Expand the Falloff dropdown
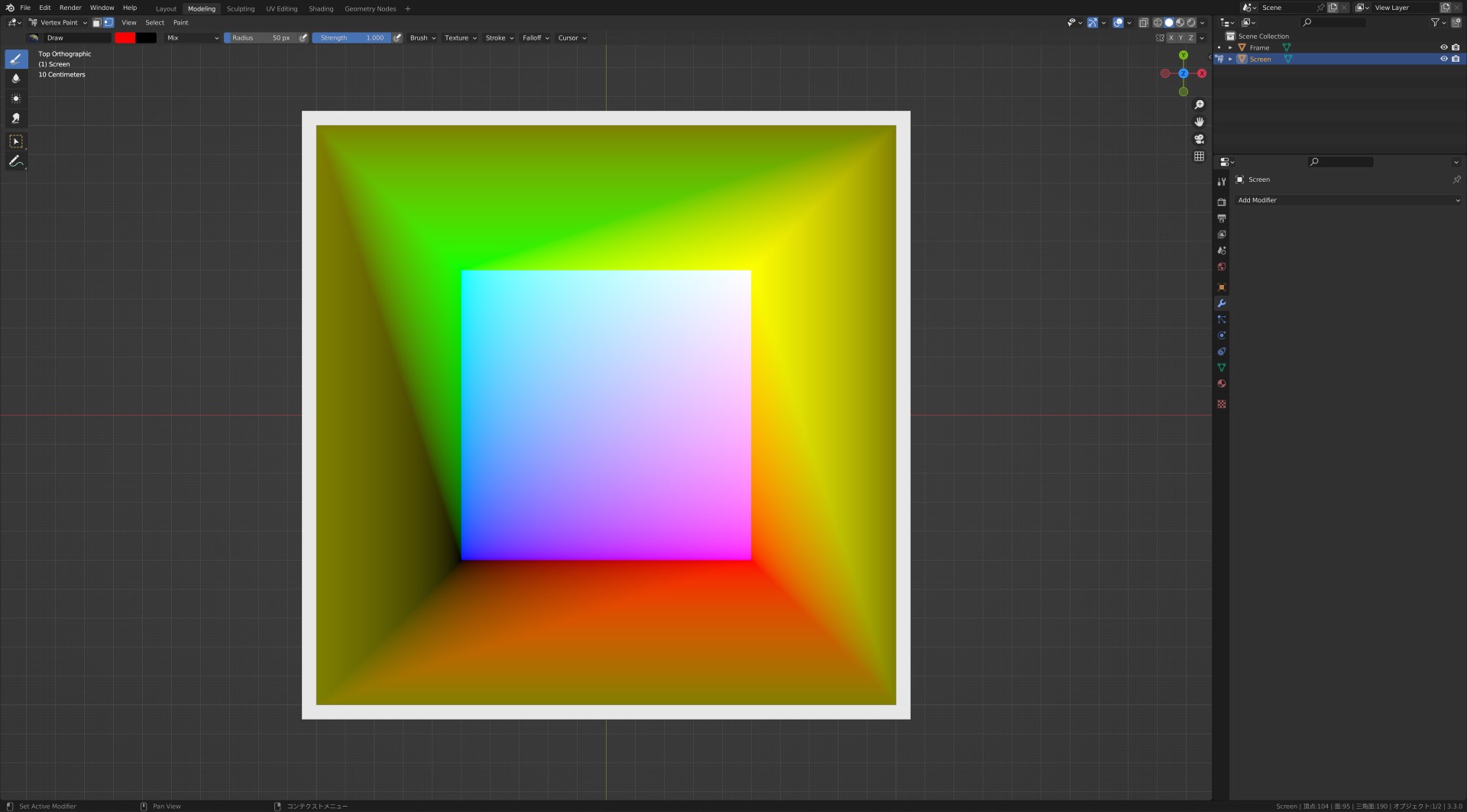The height and width of the screenshot is (812, 1467). pyautogui.click(x=536, y=38)
